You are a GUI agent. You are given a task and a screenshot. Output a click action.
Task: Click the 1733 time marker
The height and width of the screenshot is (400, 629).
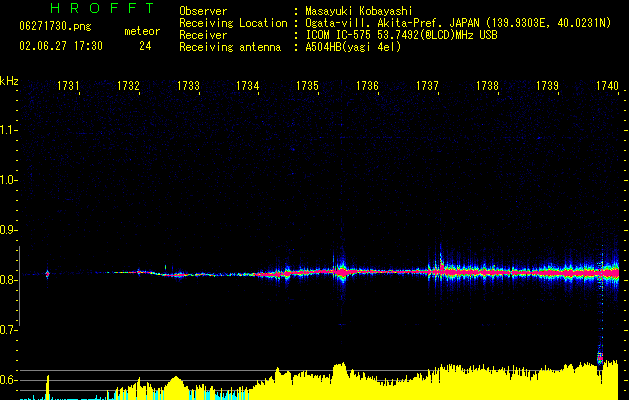(x=188, y=85)
